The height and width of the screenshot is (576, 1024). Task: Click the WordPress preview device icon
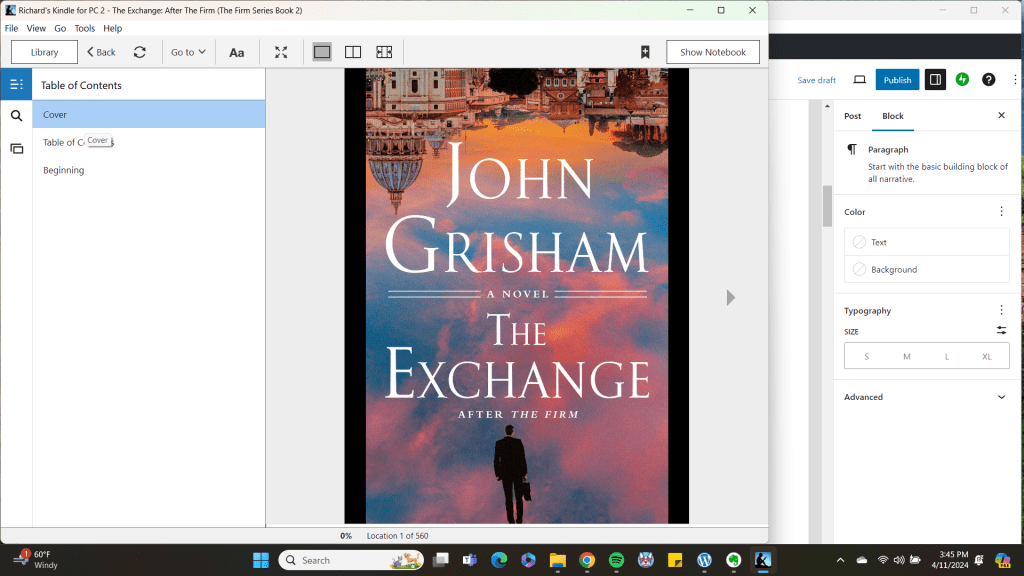click(859, 80)
